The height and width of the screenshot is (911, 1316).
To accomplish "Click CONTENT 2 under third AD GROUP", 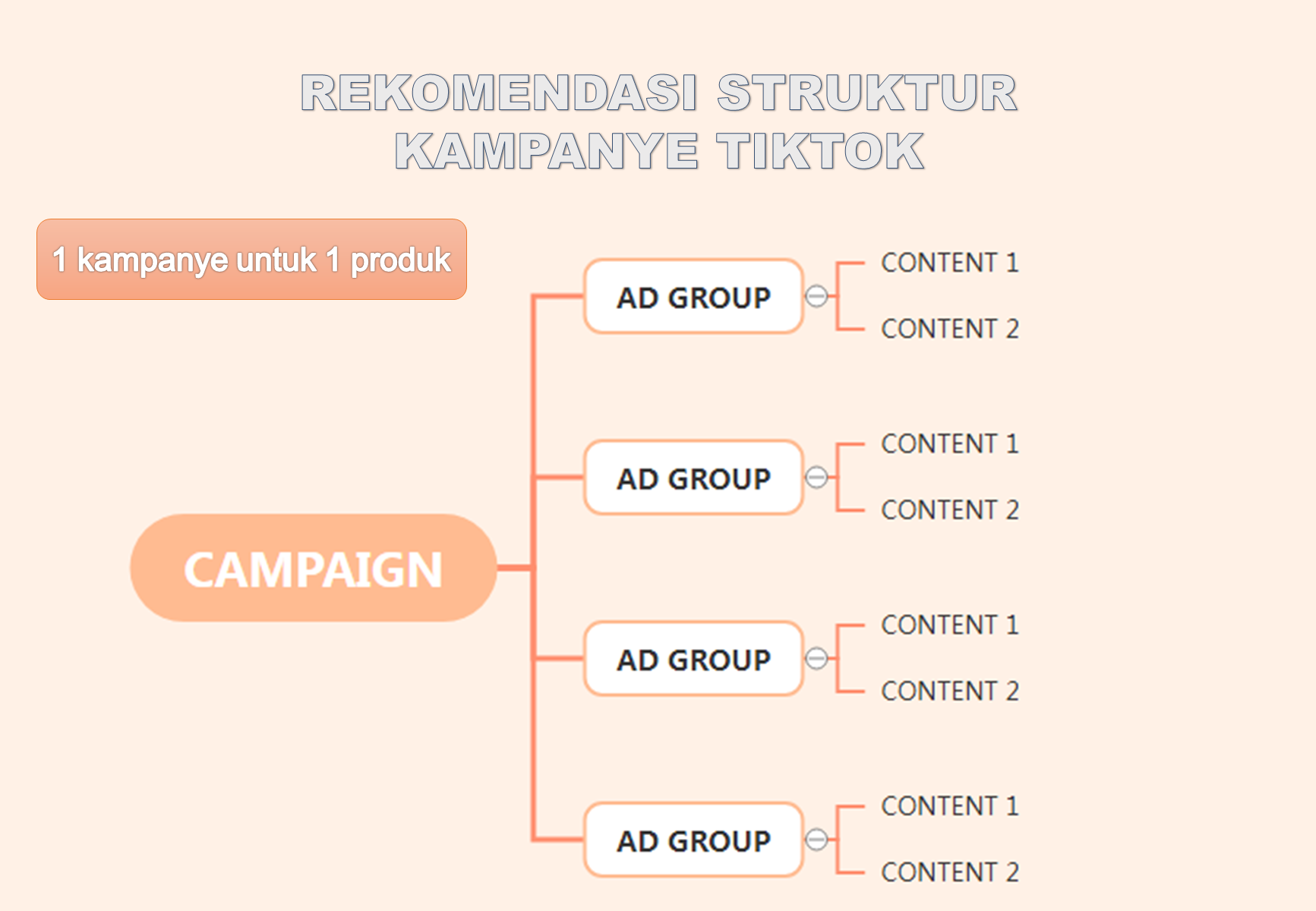I will click(x=950, y=691).
